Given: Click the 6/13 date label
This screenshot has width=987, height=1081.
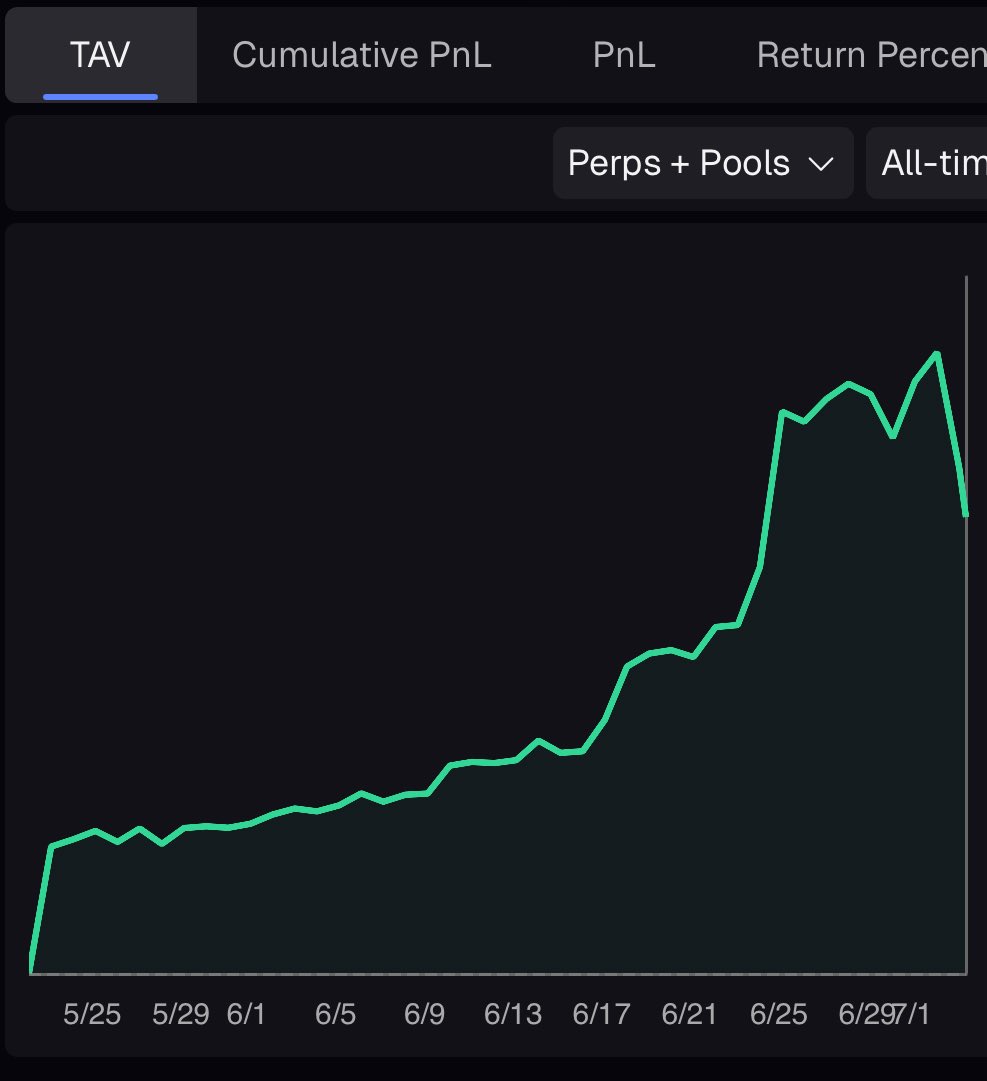Looking at the screenshot, I should [513, 1014].
